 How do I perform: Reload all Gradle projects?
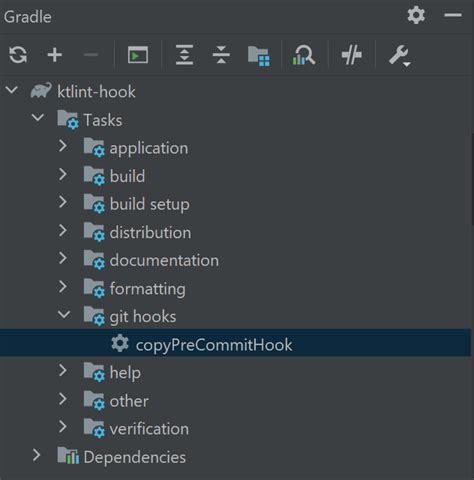coord(18,55)
